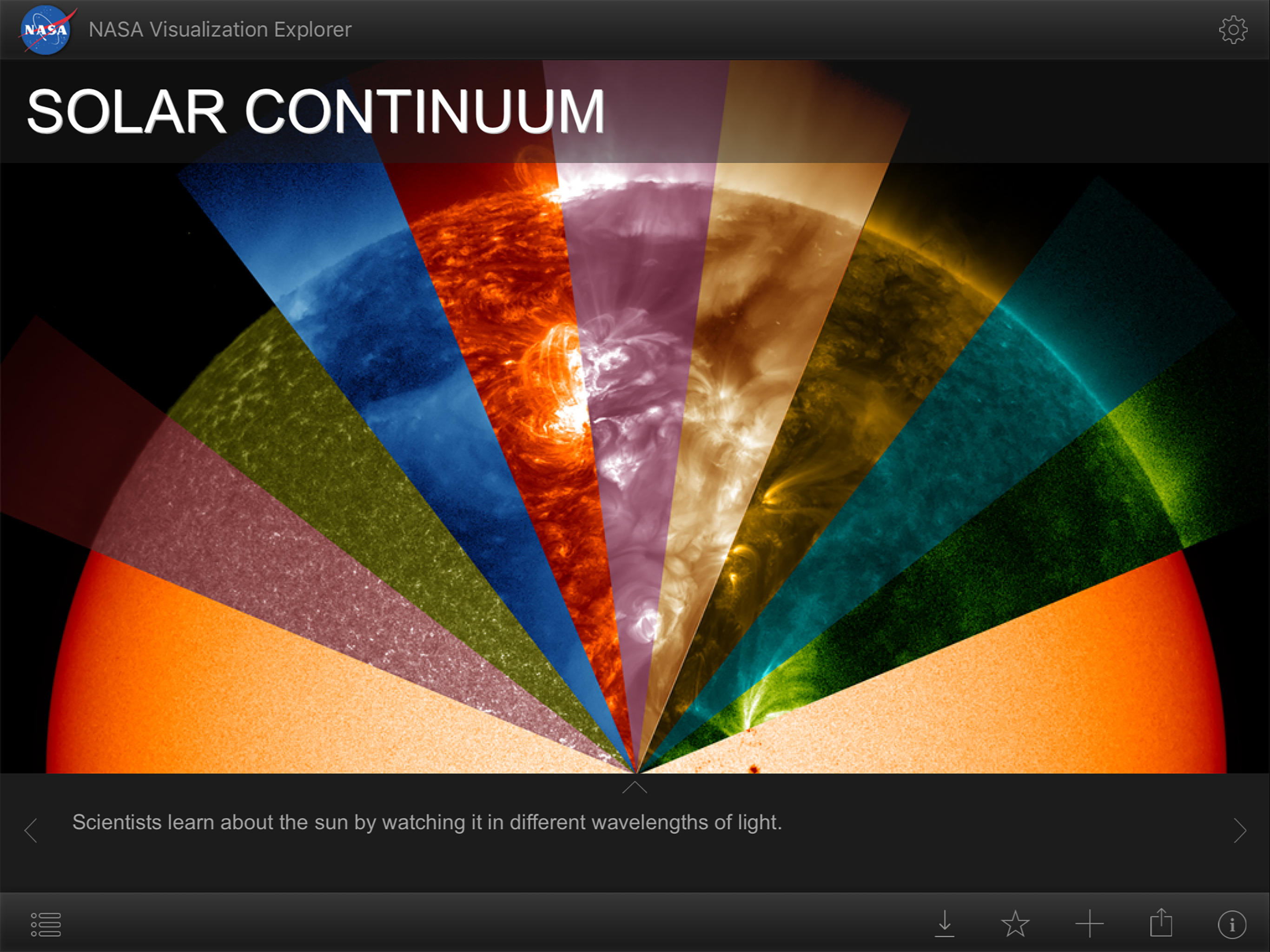The image size is (1270, 952).
Task: Go to the previous story arrow
Action: (31, 830)
